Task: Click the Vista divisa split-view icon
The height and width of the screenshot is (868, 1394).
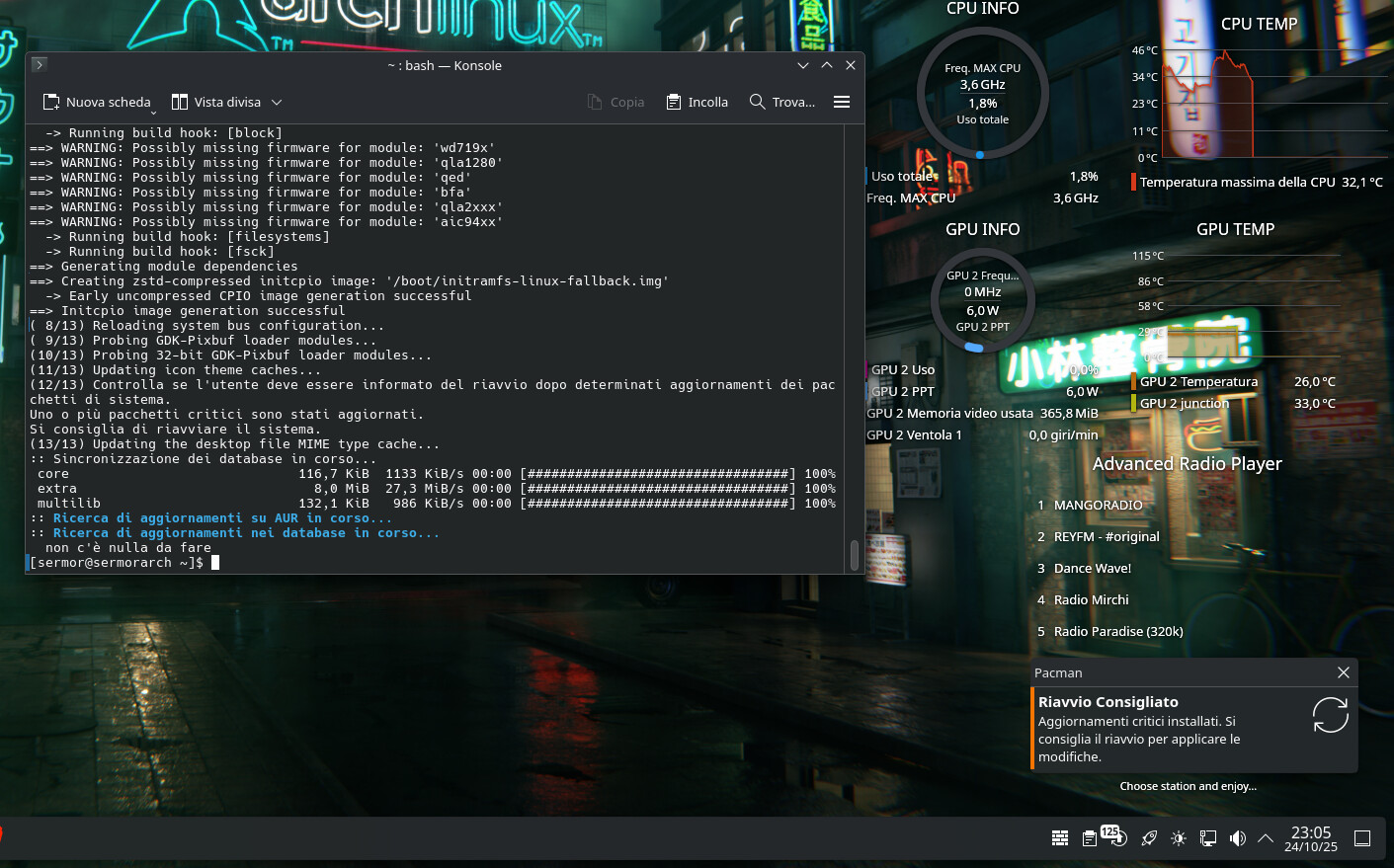Action: pyautogui.click(x=180, y=102)
